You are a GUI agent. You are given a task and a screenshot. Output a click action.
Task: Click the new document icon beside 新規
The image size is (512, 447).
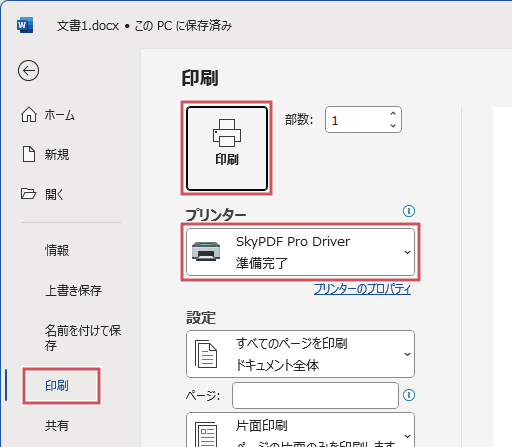click(x=29, y=154)
